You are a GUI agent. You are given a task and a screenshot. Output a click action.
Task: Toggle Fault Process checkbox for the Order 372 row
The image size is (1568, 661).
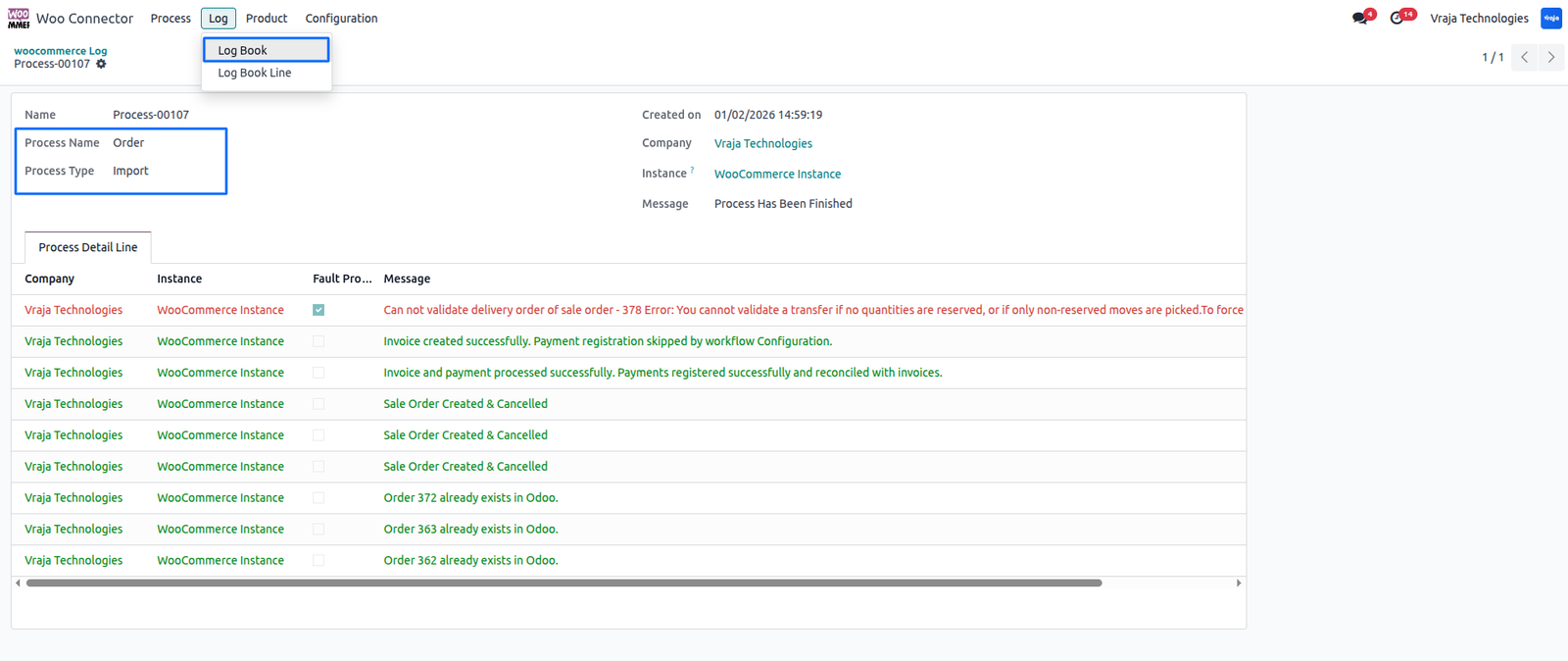318,498
